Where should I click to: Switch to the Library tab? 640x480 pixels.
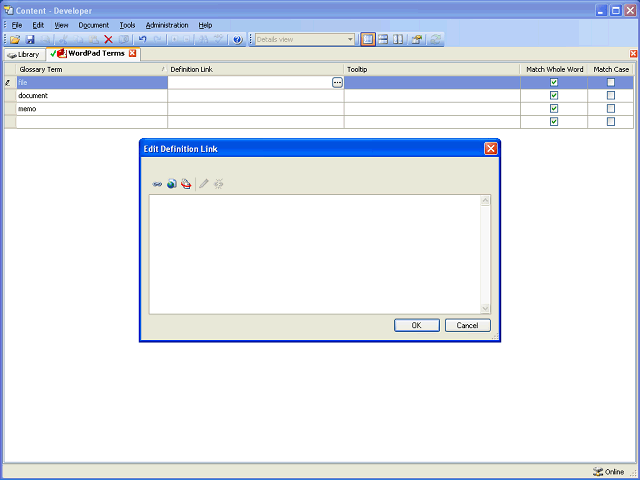[24, 54]
